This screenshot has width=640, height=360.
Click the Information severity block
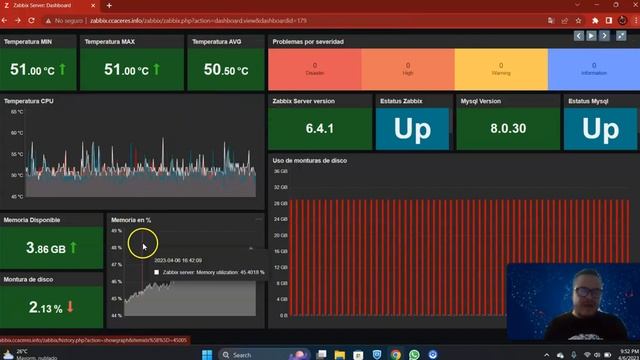pos(594,69)
